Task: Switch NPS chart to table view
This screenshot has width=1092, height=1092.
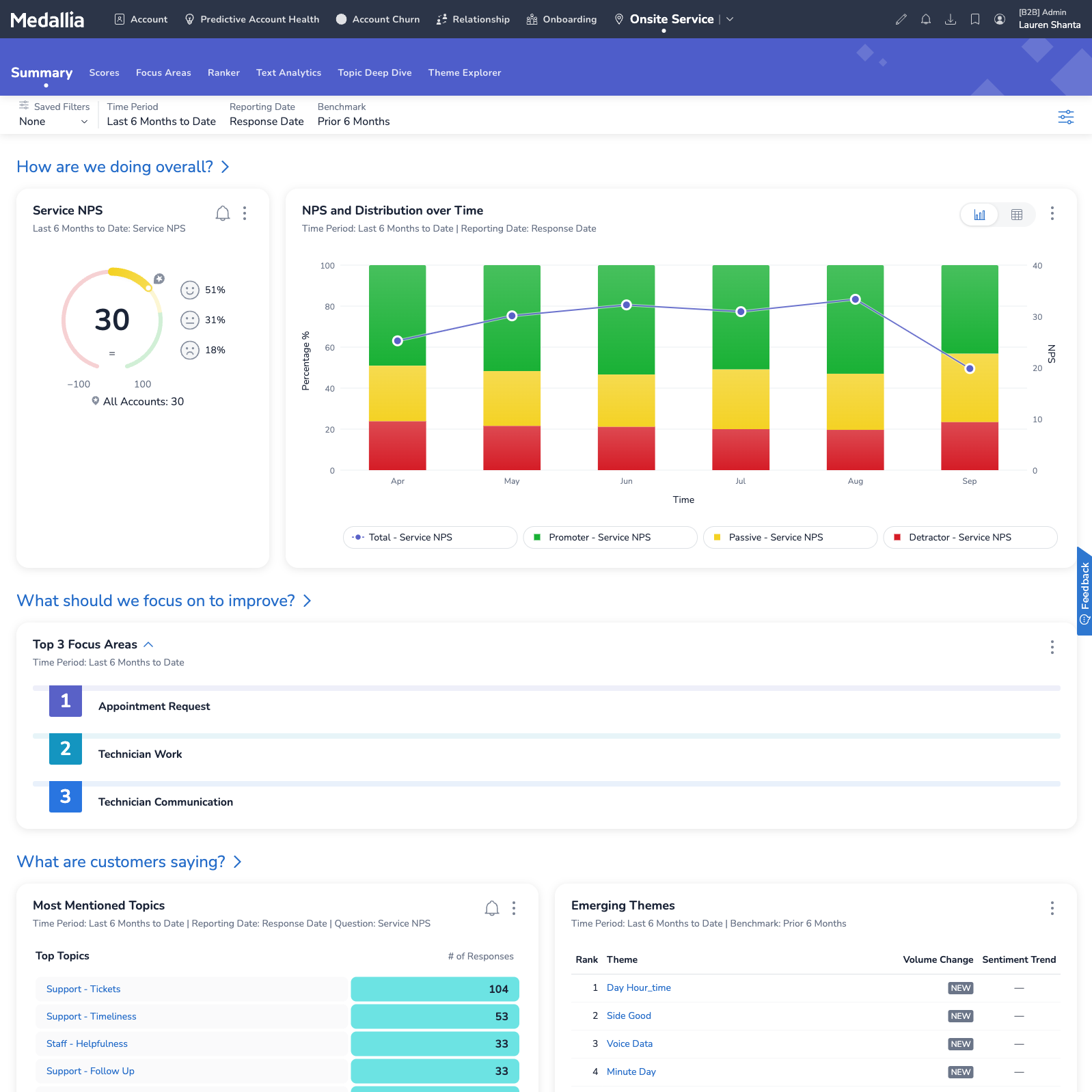Action: click(x=1016, y=215)
